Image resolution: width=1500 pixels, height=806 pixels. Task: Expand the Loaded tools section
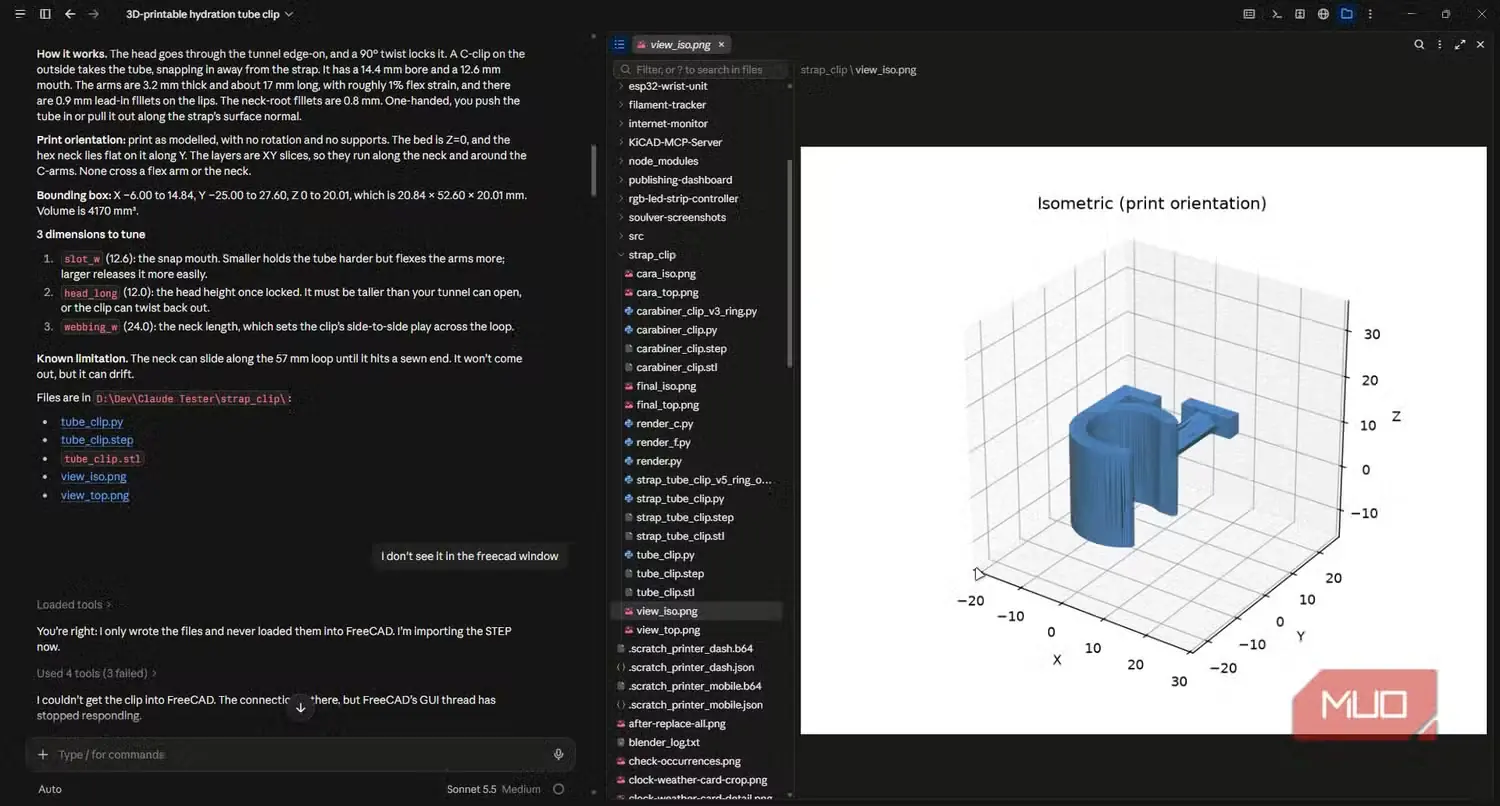74,605
